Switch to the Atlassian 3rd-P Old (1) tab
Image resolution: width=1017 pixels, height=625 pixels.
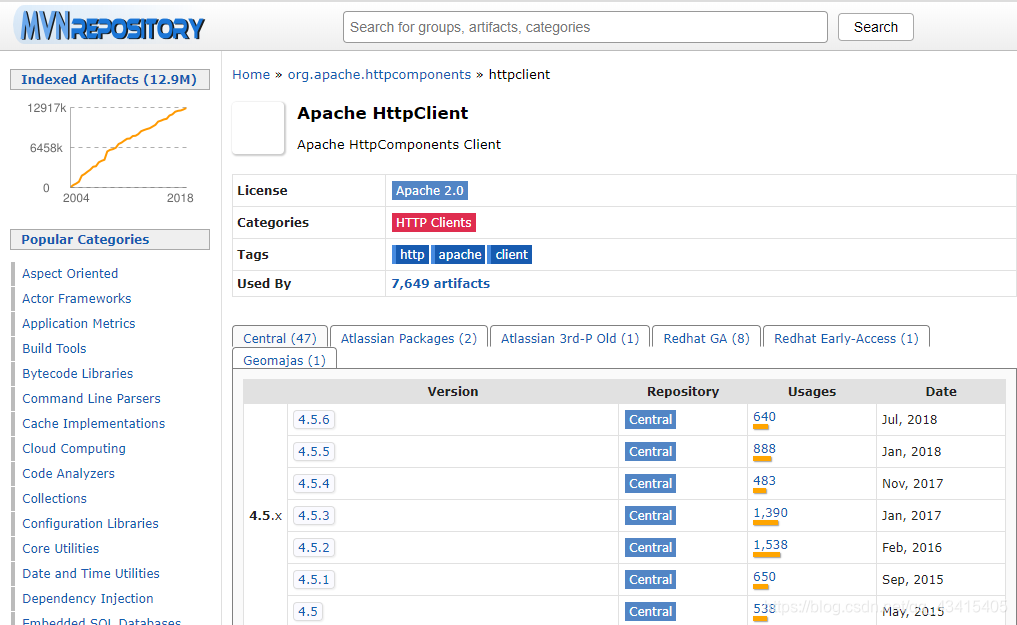(x=569, y=338)
